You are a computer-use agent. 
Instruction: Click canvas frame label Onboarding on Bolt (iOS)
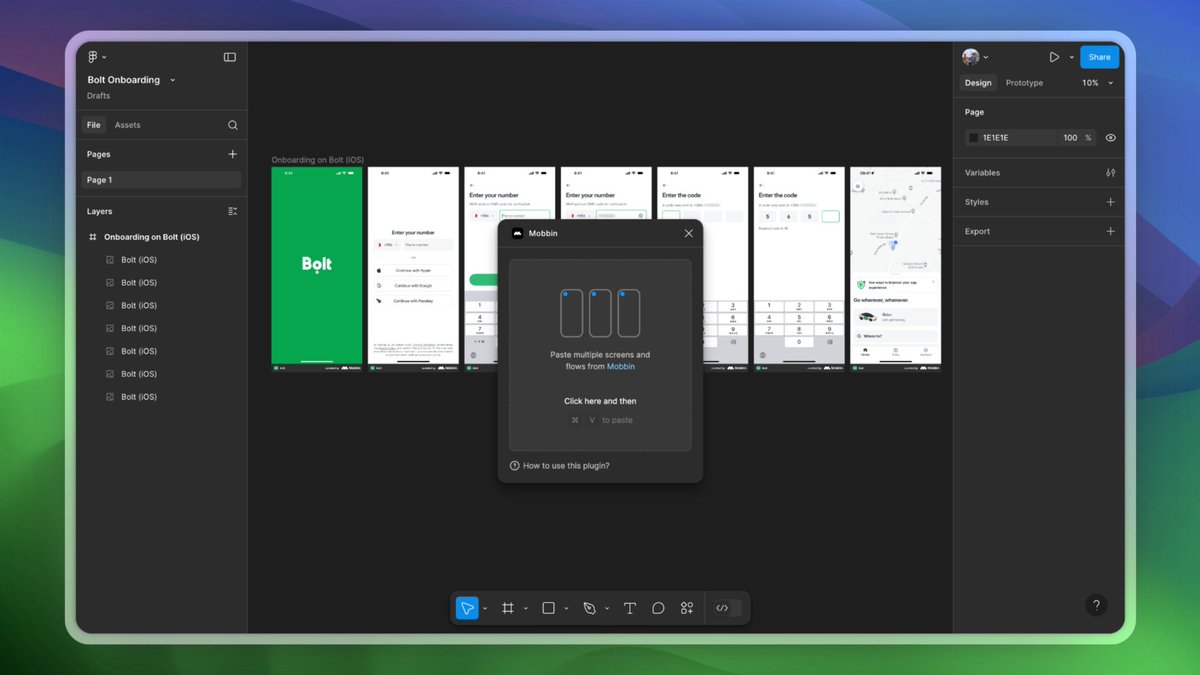[318, 160]
